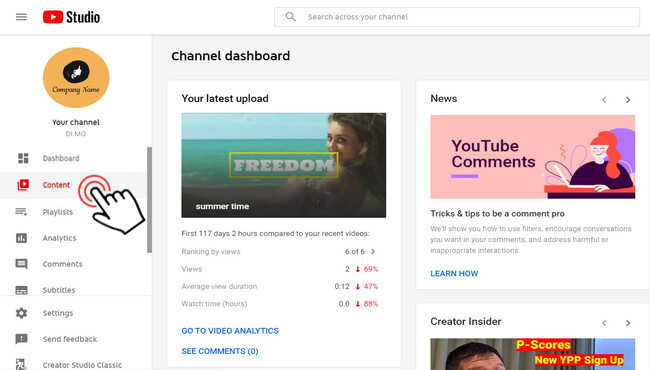650x370 pixels.
Task: Open the hamburger navigation menu
Action: (x=22, y=17)
